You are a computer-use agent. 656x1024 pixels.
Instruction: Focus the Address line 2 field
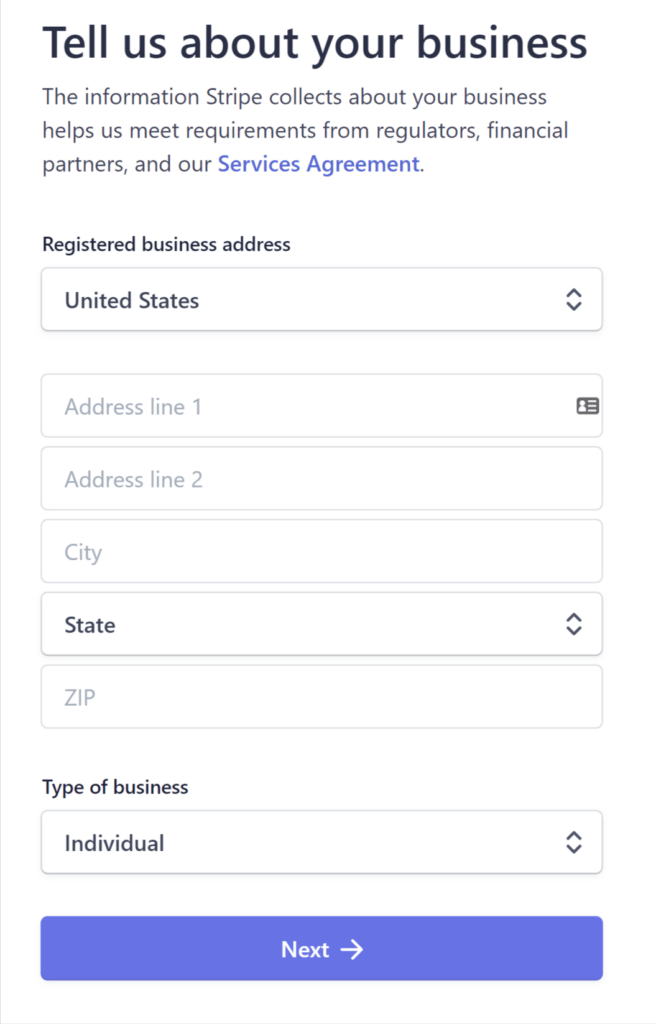[321, 479]
